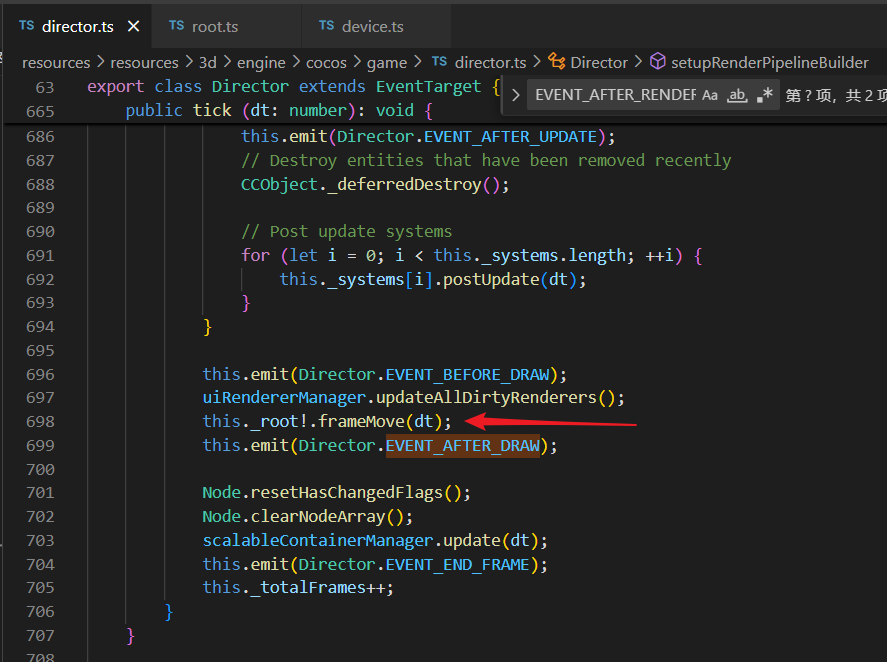The image size is (887, 662).
Task: Click comment 'Post update systems'
Action: pyautogui.click(x=347, y=232)
